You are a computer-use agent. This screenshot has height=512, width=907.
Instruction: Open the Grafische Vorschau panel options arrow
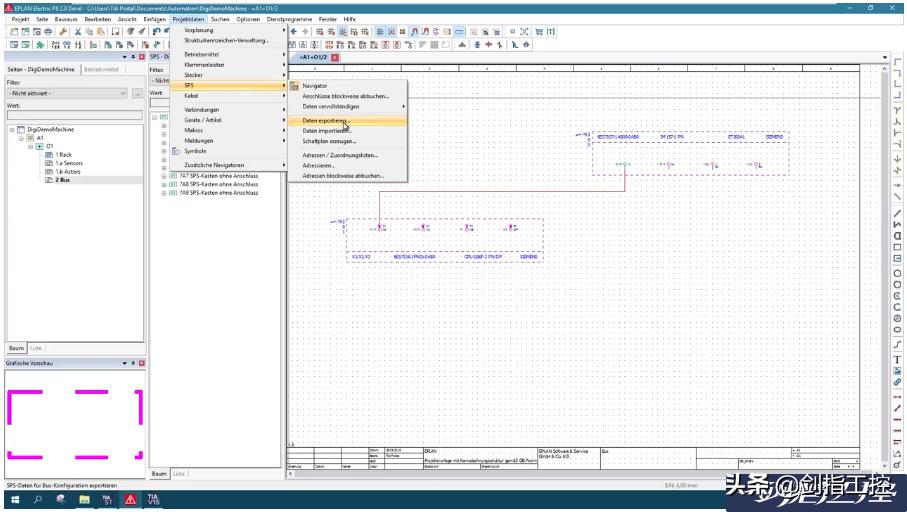pyautogui.click(x=124, y=363)
